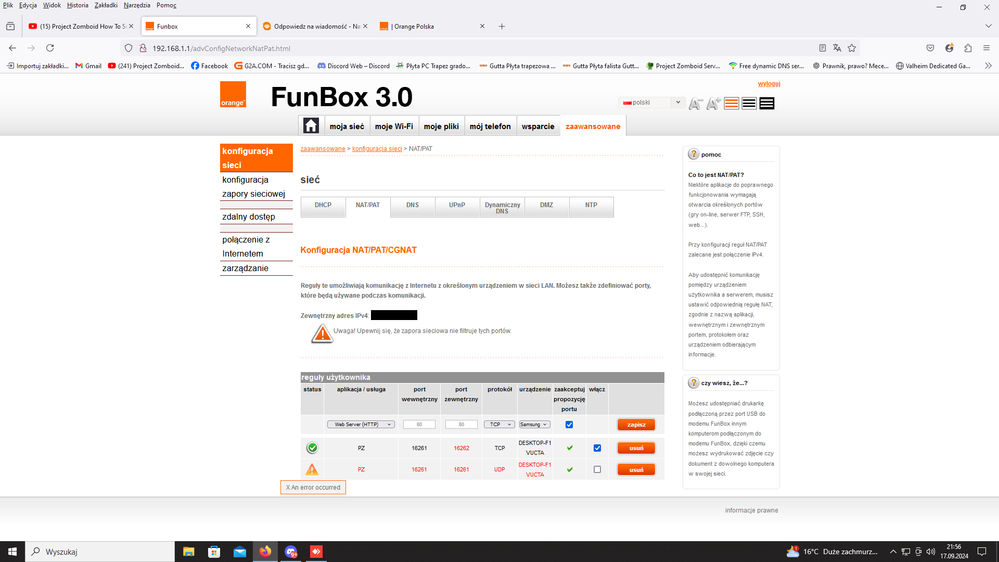
Task: Select the black-and-white contrast theme icon
Action: coord(749,103)
